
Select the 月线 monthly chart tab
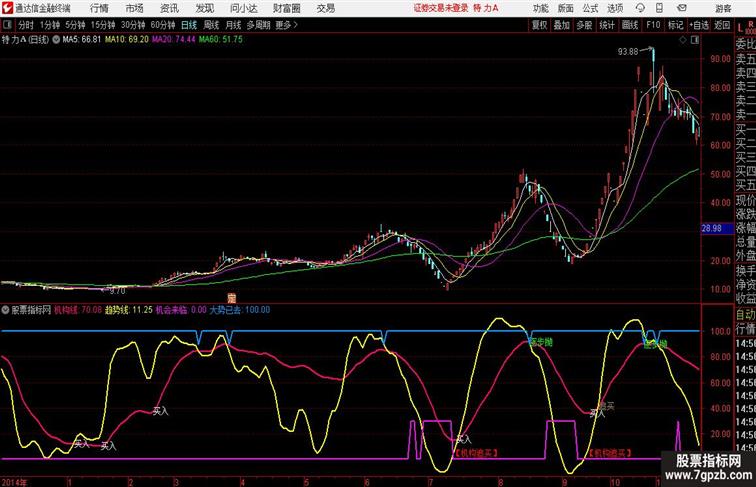[x=233, y=25]
